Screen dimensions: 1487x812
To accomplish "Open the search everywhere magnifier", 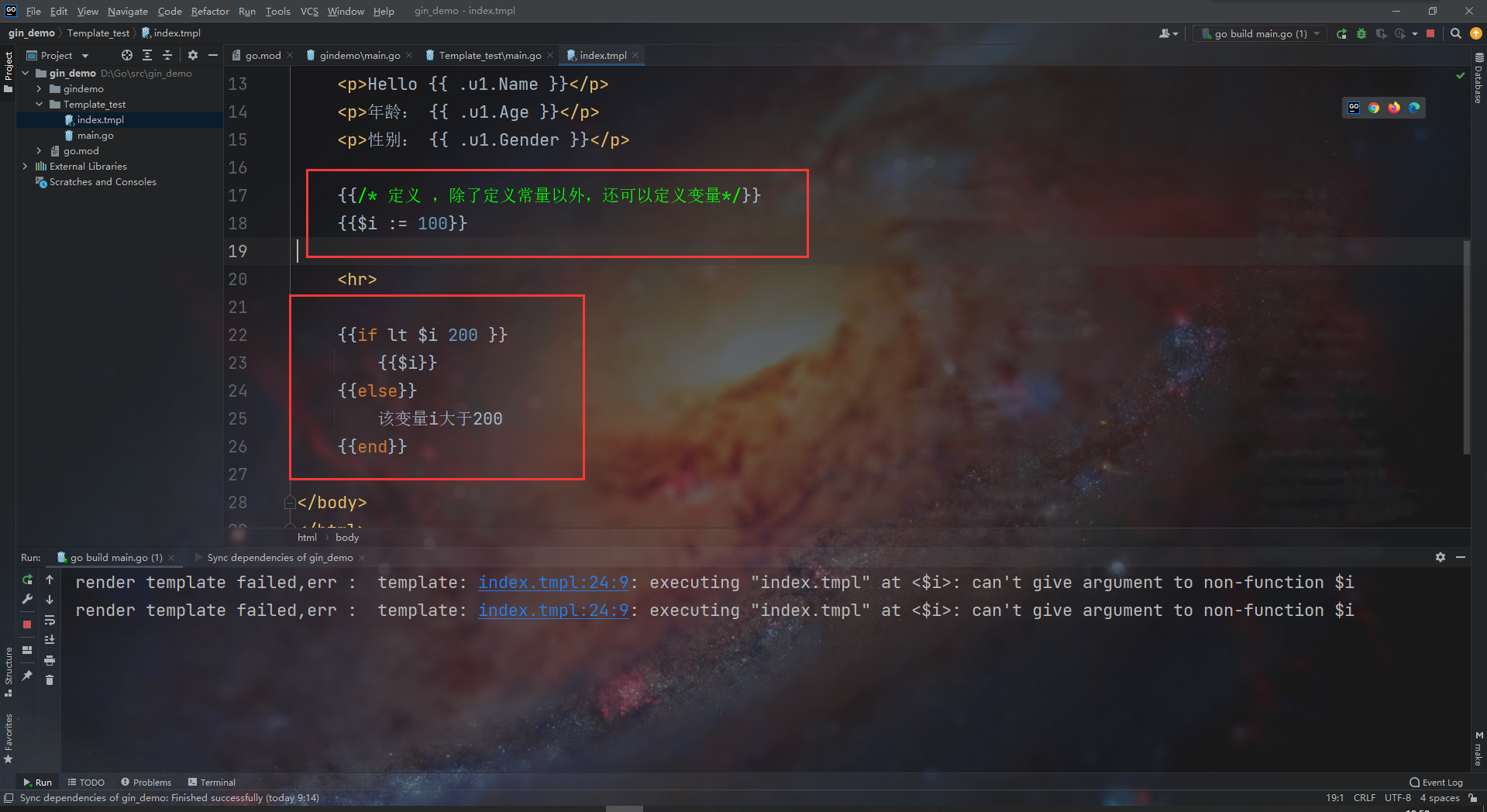I will pos(1456,33).
